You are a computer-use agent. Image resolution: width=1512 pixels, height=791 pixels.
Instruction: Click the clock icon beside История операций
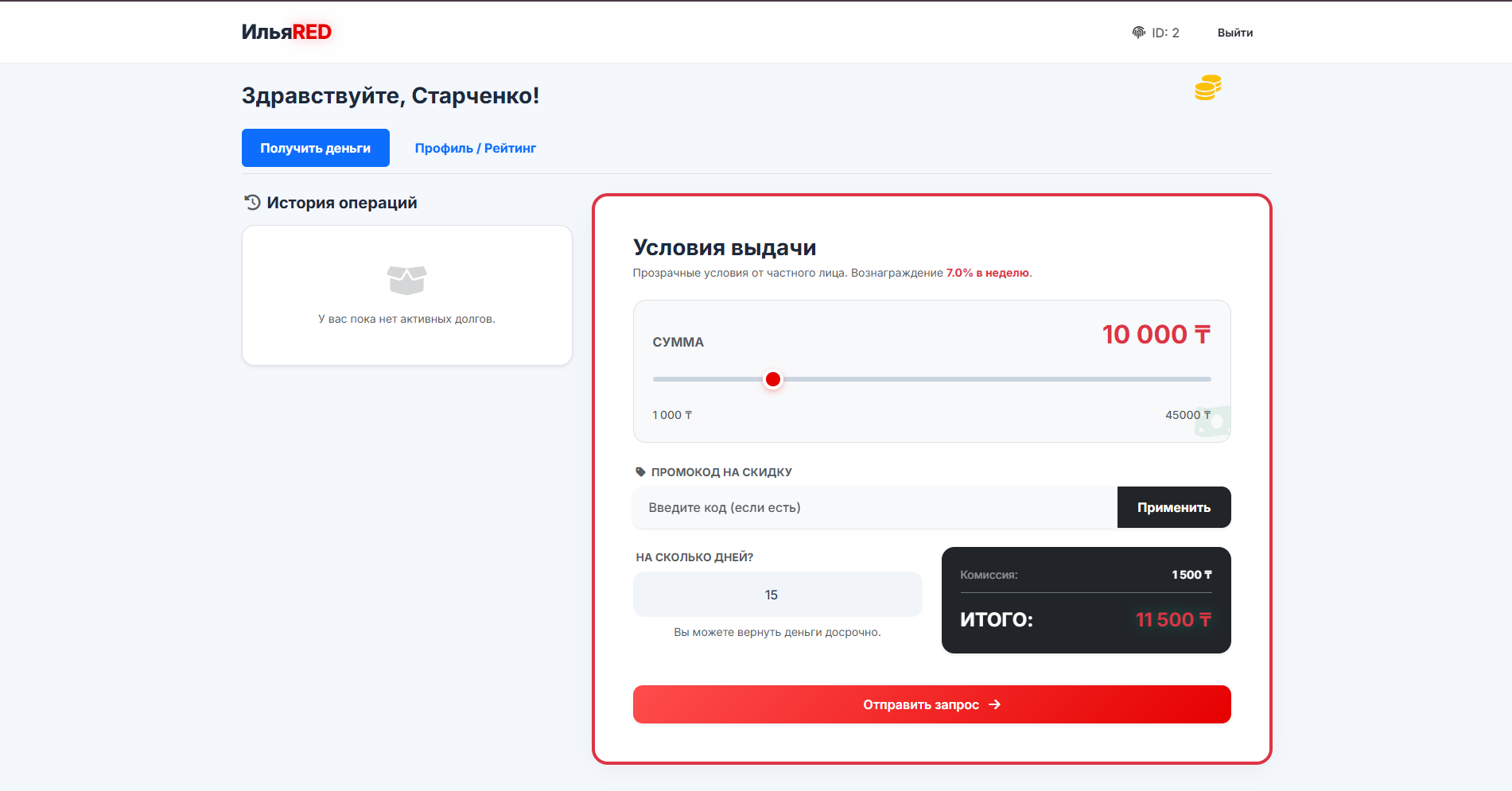251,202
